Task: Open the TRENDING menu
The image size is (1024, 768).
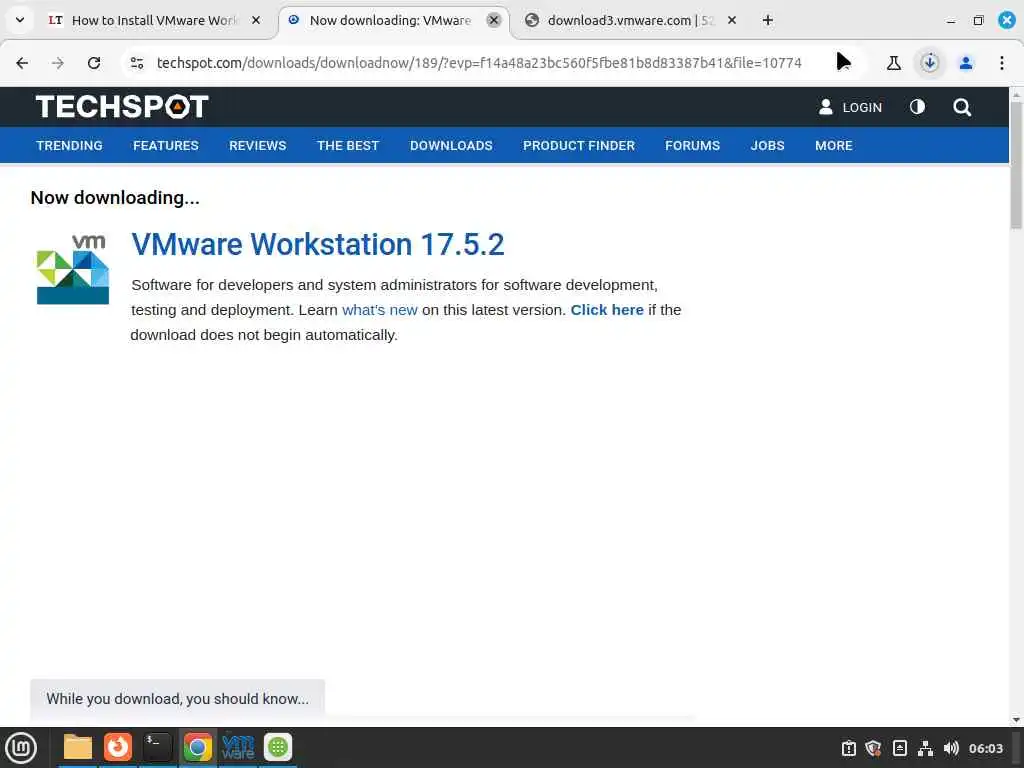Action: [69, 145]
